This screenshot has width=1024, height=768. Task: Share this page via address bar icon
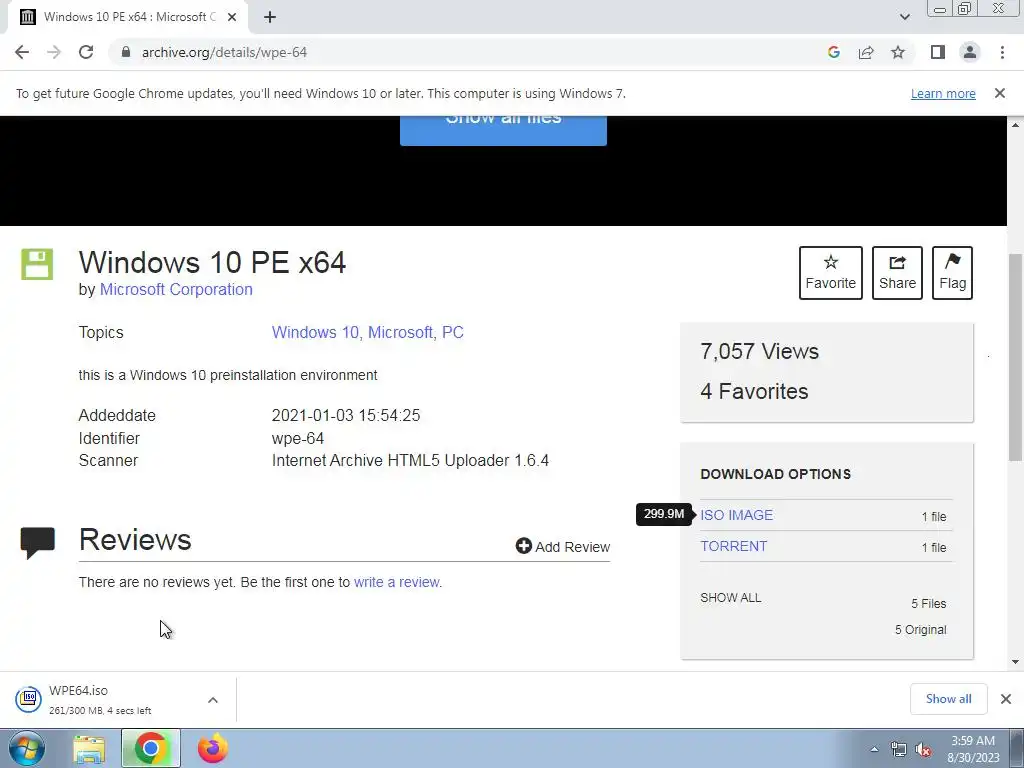click(866, 52)
